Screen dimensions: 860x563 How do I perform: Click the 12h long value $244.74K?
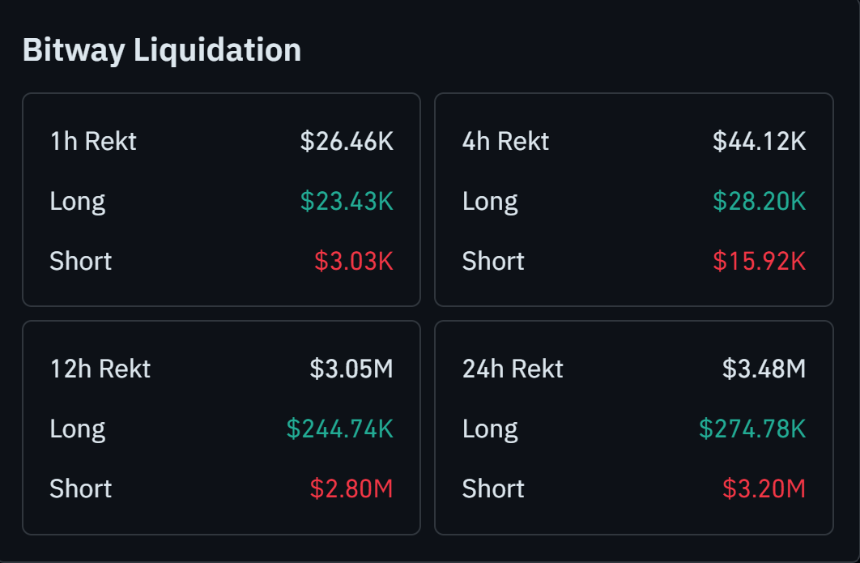(x=340, y=429)
